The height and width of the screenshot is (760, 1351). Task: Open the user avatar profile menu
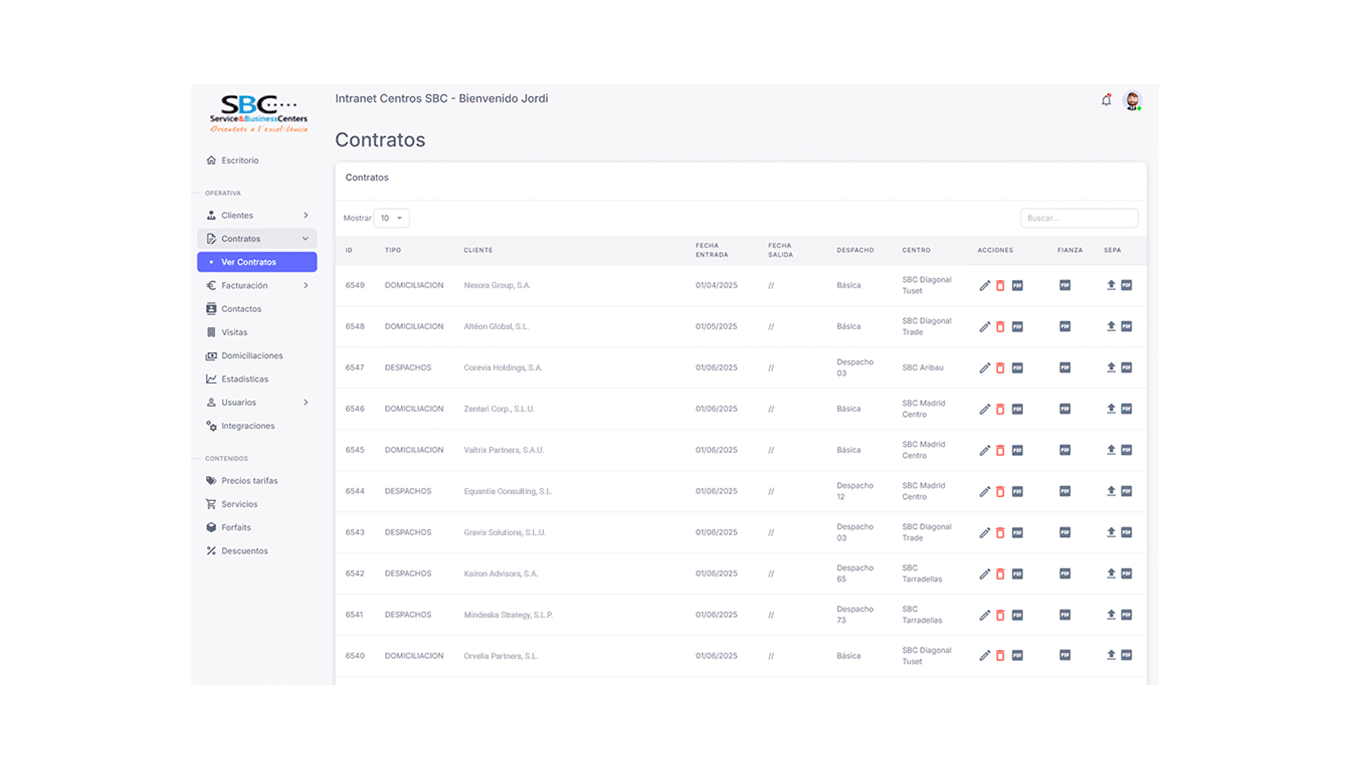1132,100
